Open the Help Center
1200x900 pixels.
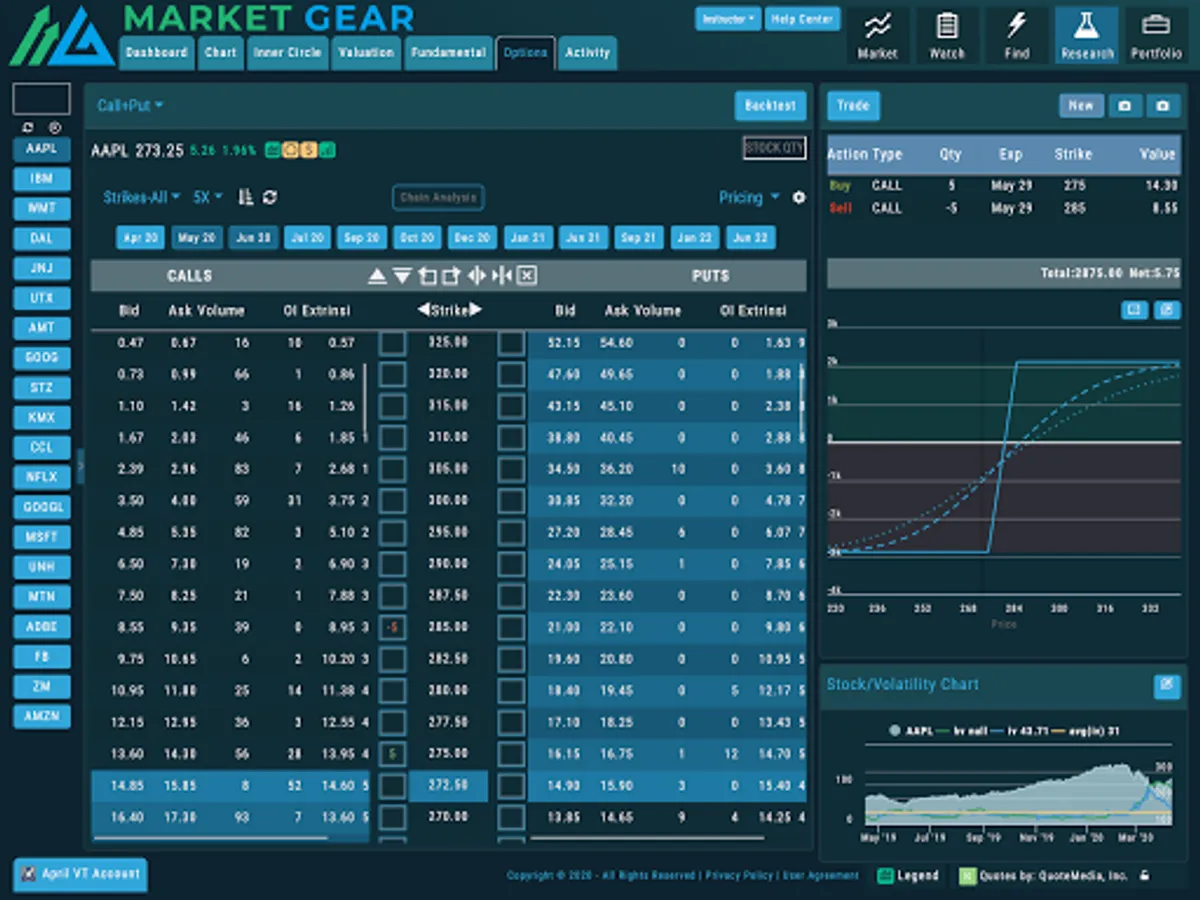pyautogui.click(x=803, y=19)
